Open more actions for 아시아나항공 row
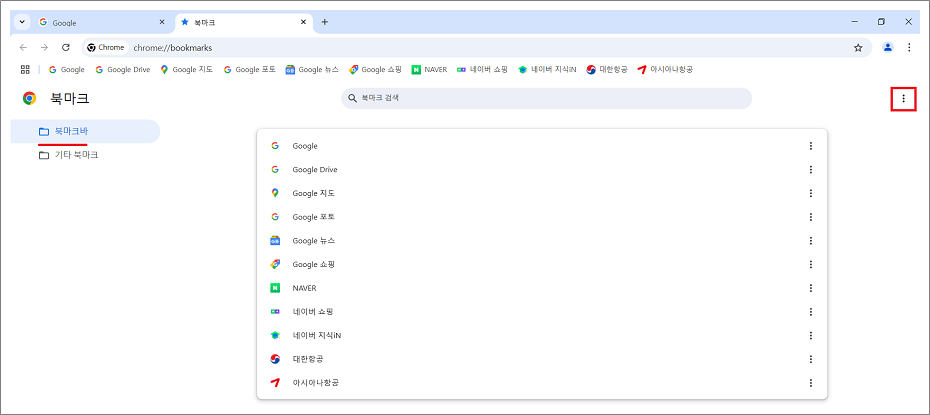 point(811,383)
